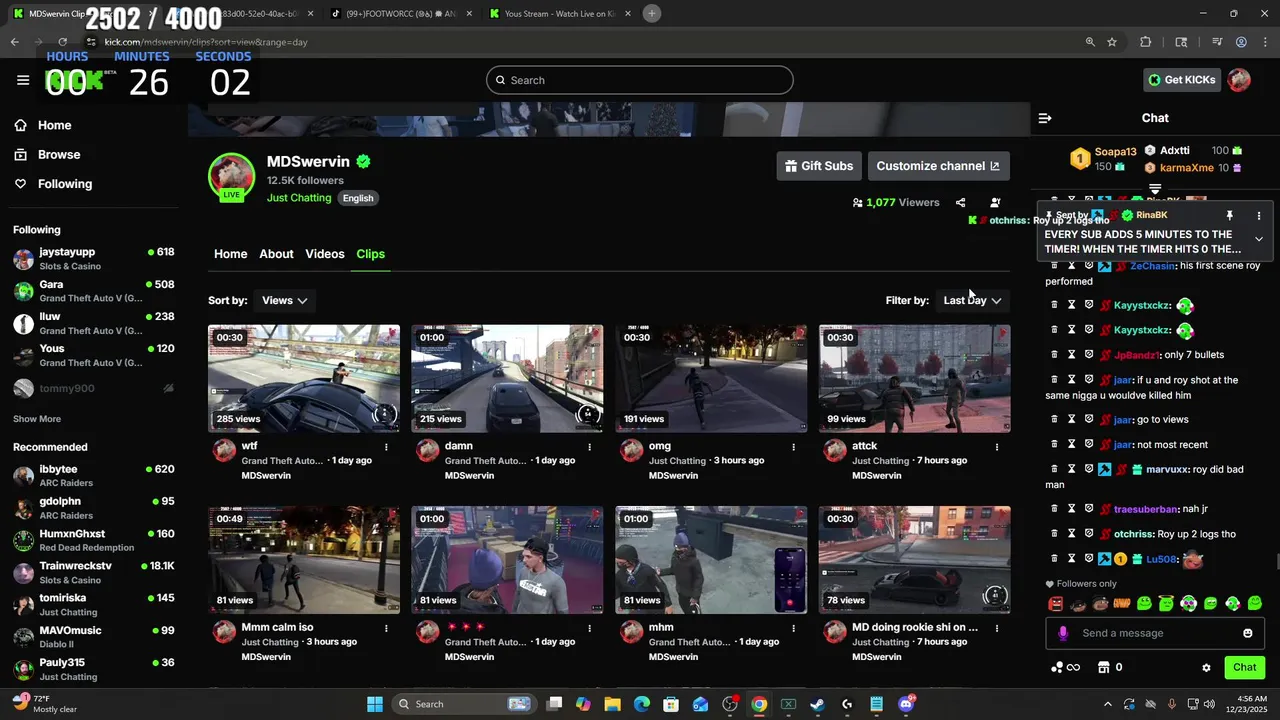Viewport: 1280px width, 720px height.
Task: Click the Search input field
Action: pos(640,80)
